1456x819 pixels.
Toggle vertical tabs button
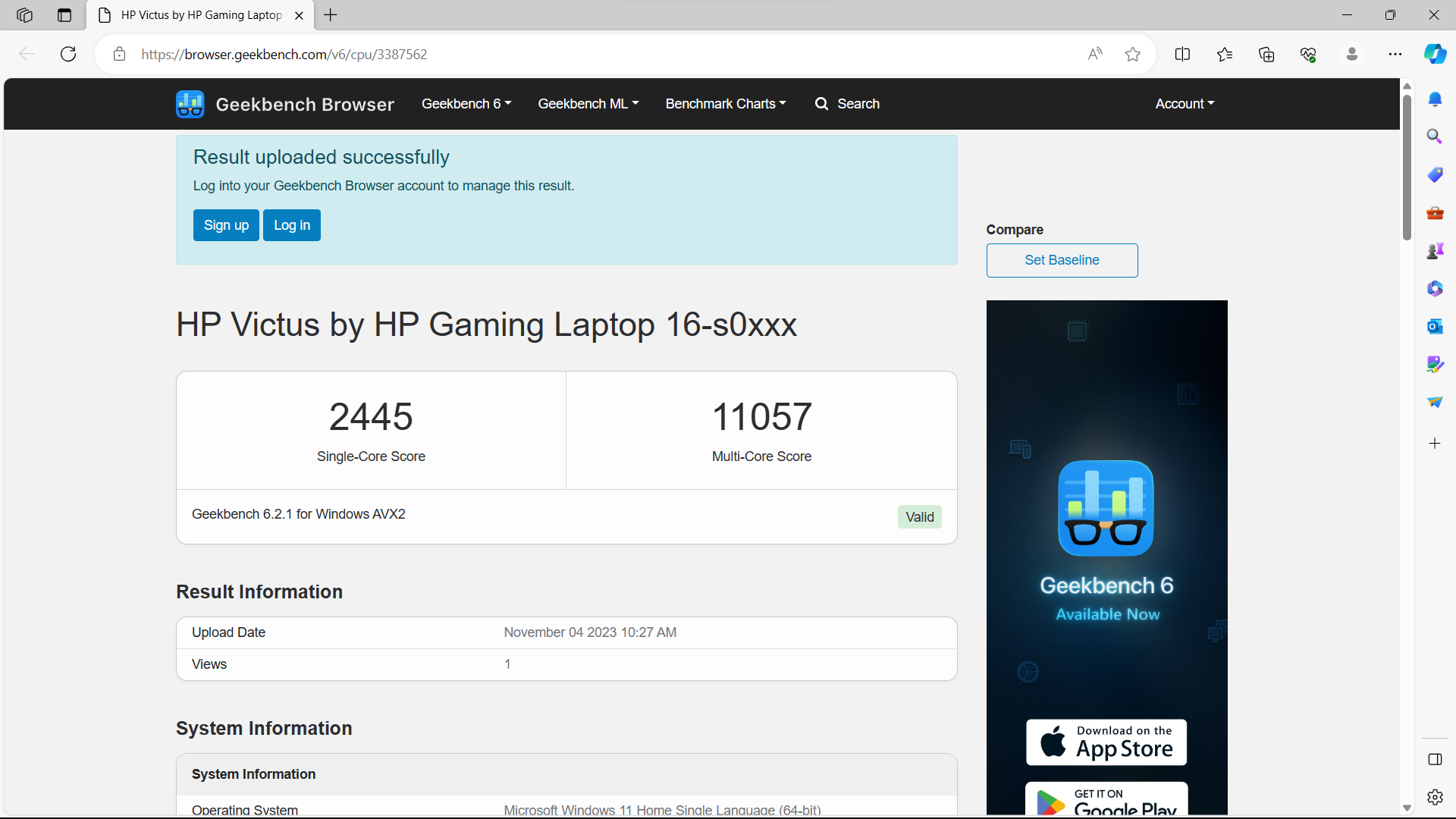coord(64,15)
